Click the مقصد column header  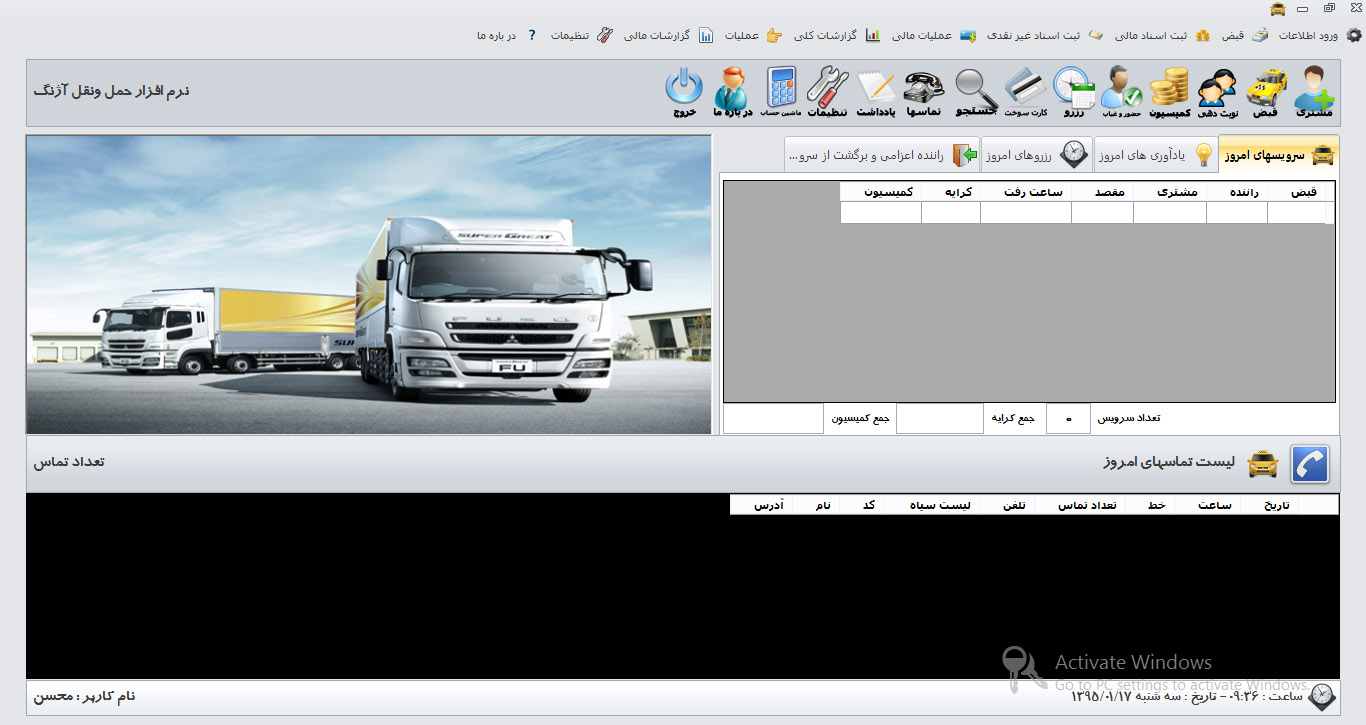pos(1102,192)
